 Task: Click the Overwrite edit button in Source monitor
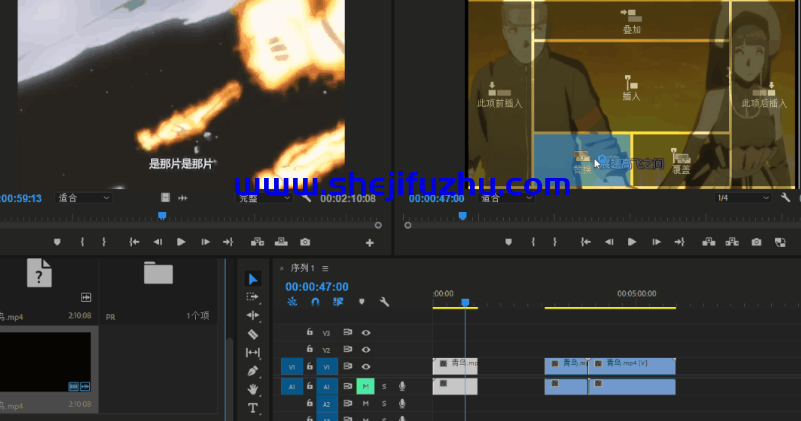281,242
